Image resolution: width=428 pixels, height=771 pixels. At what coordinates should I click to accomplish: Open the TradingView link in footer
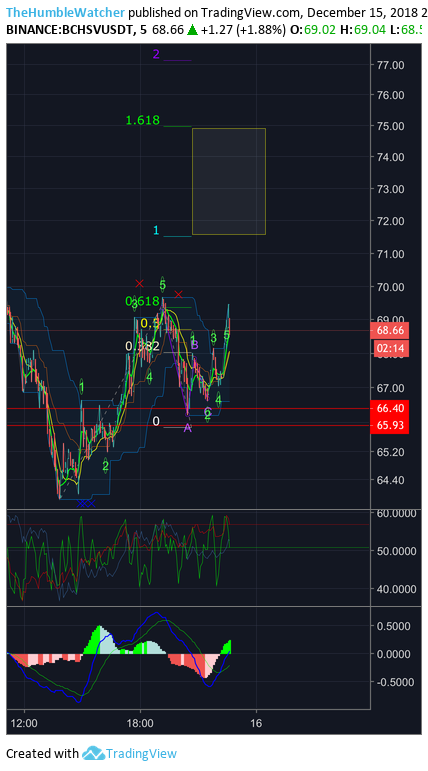point(141,753)
